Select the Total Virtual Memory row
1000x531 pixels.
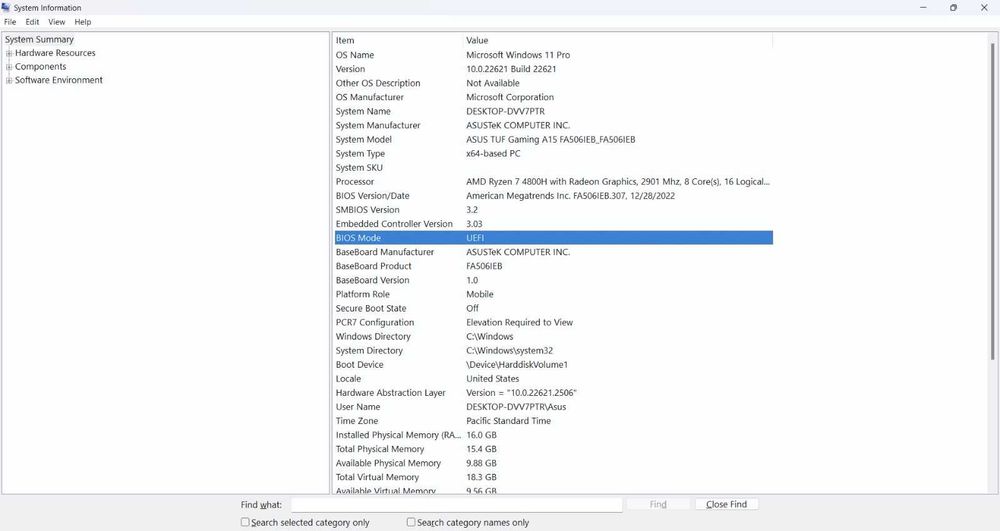tap(553, 477)
